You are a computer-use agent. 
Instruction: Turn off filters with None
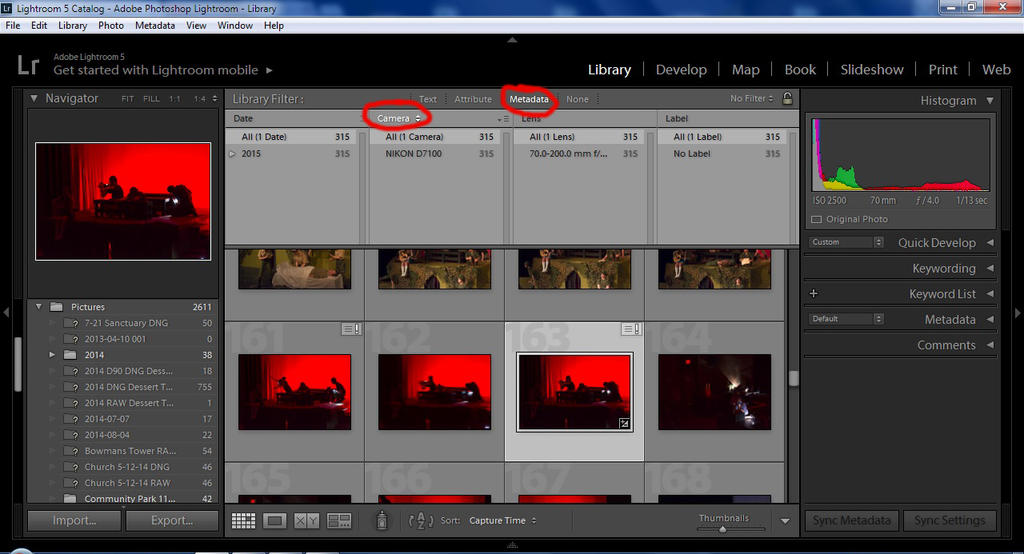[577, 99]
